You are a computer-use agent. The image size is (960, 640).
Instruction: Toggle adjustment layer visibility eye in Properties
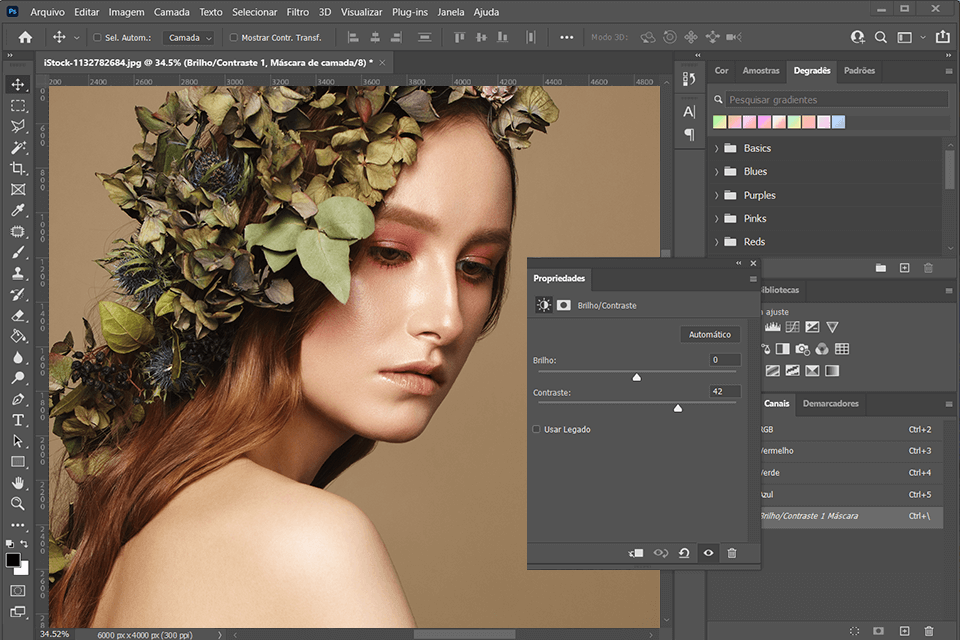point(708,553)
